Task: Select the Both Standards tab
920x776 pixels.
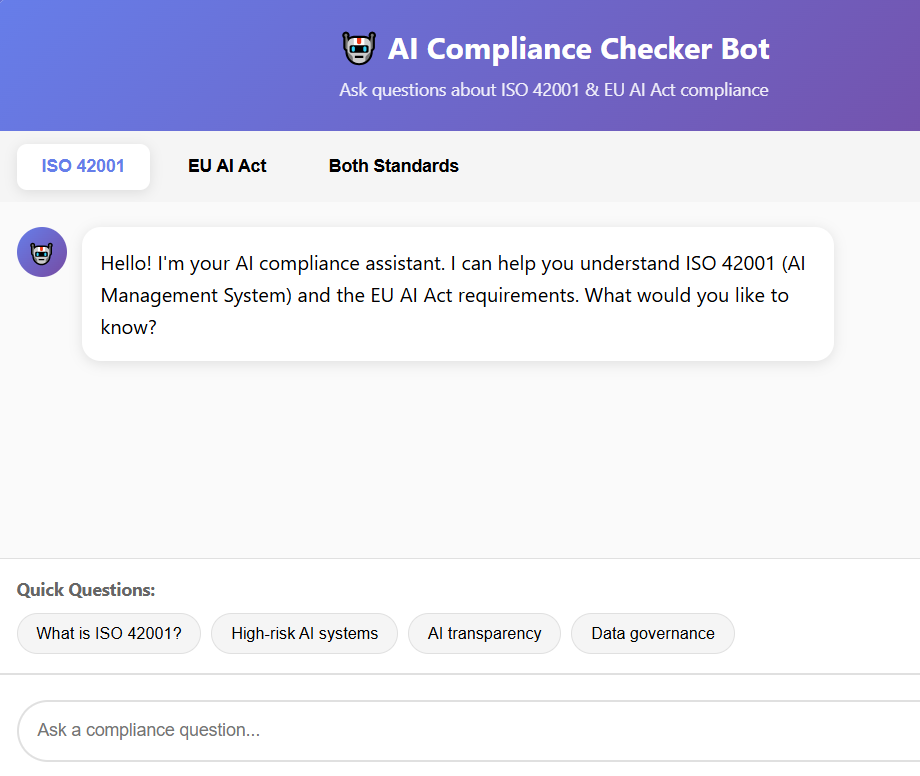Action: 393,166
